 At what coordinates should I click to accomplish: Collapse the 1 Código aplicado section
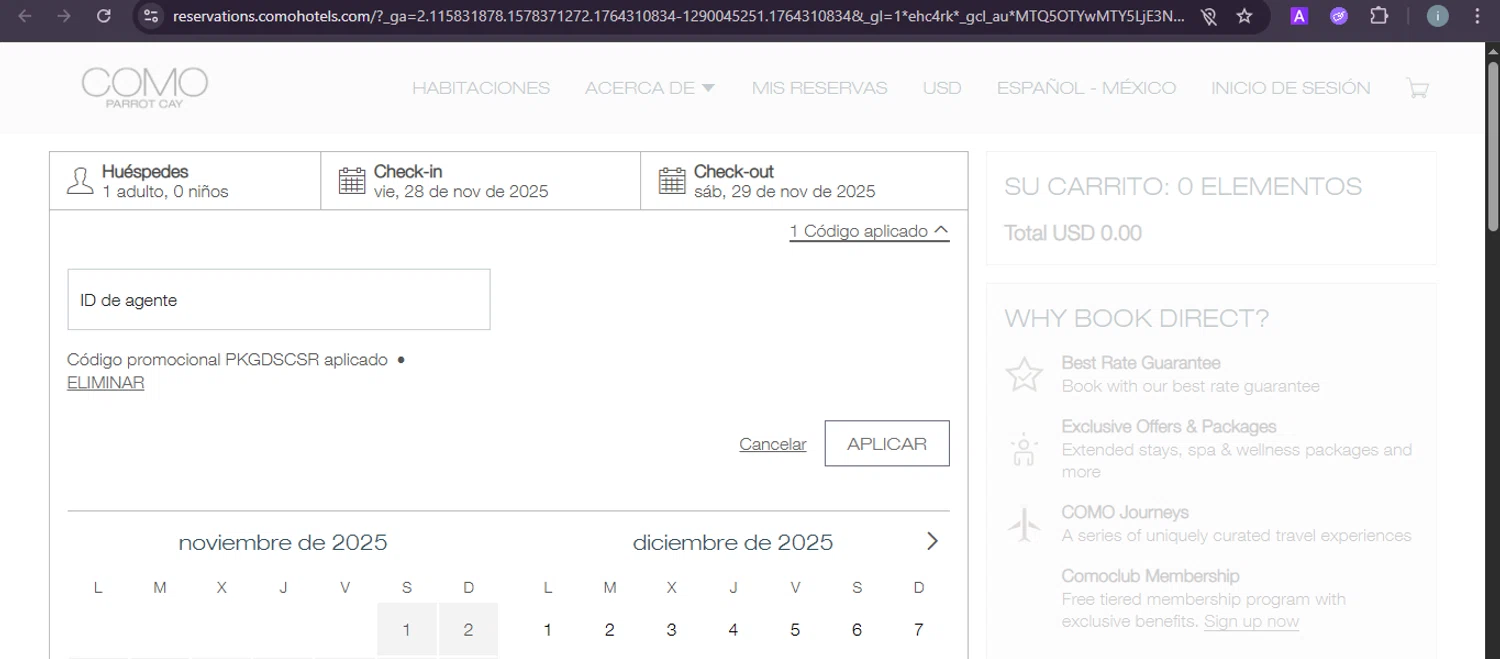(x=869, y=231)
